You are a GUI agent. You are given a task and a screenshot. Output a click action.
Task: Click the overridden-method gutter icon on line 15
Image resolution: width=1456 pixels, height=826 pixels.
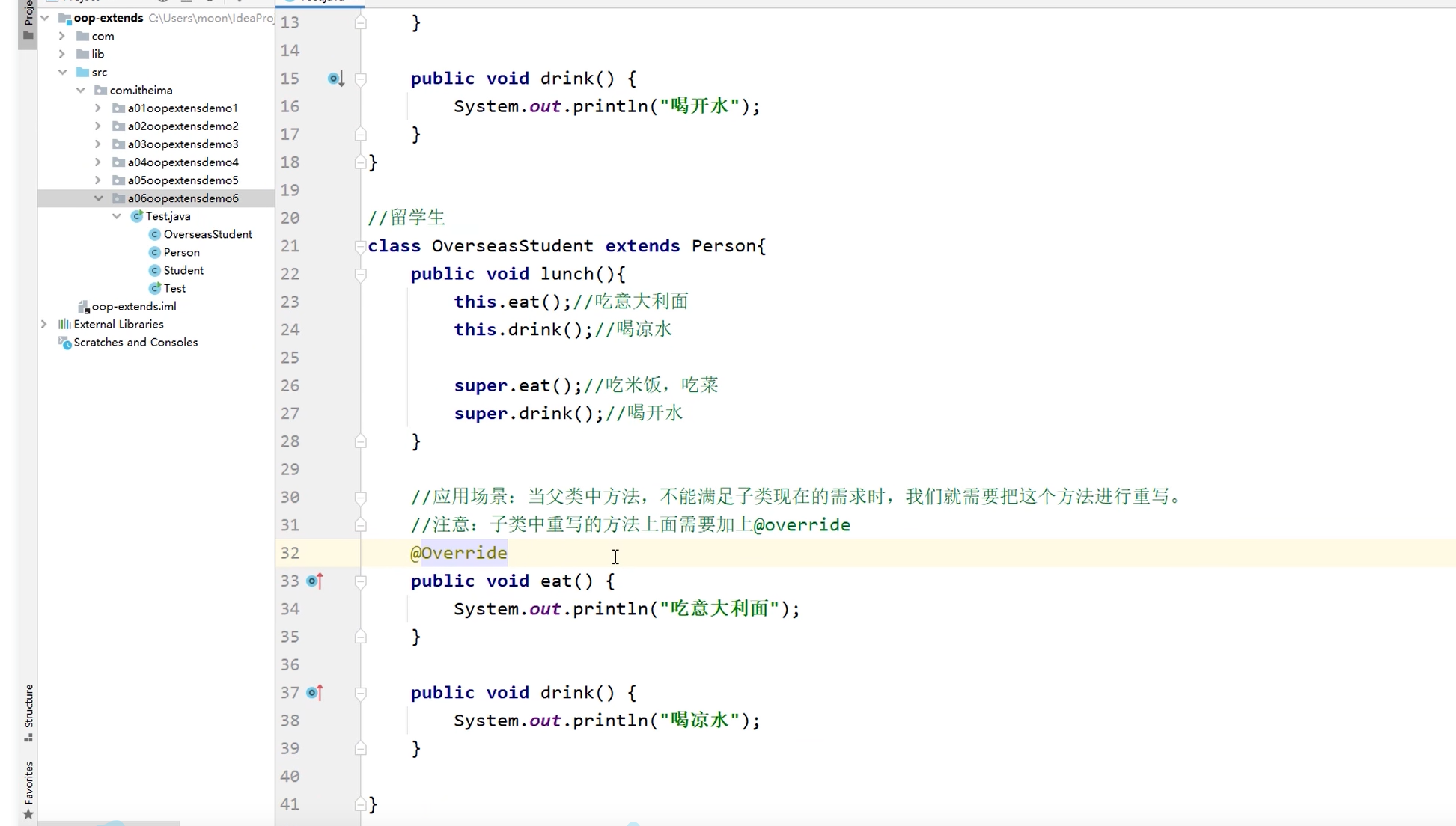[335, 79]
